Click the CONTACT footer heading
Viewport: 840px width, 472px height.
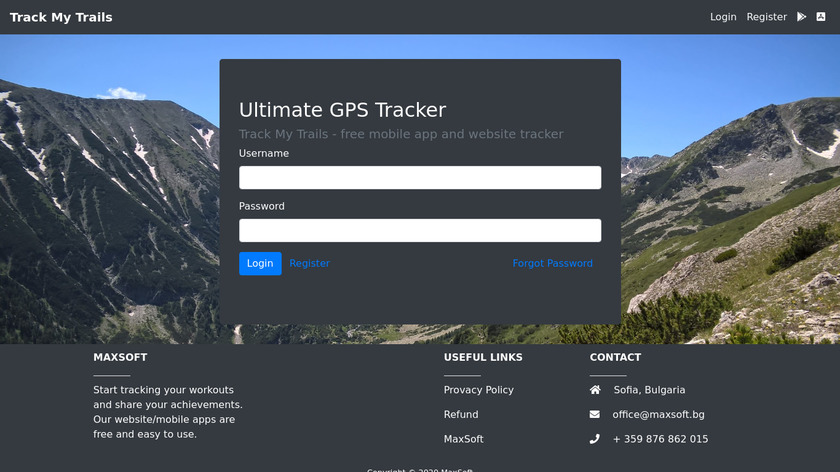click(x=615, y=357)
